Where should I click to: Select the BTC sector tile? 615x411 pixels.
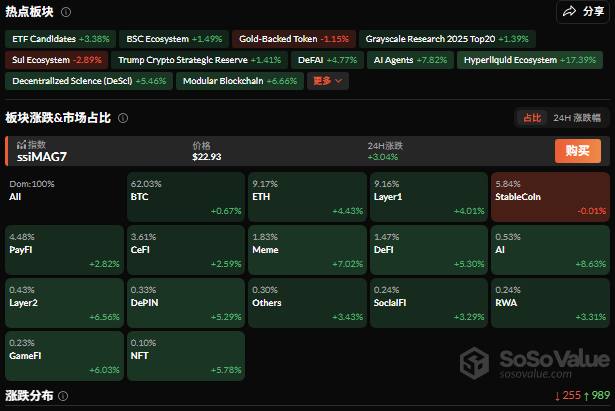pyautogui.click(x=186, y=197)
